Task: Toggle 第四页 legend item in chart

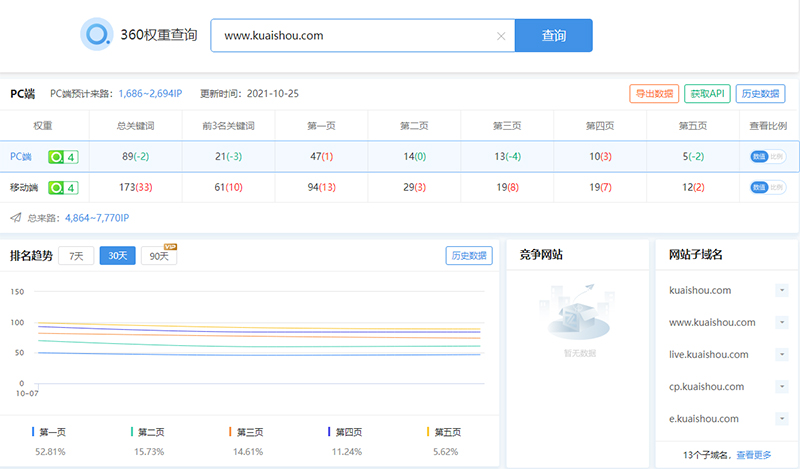Action: tap(345, 432)
